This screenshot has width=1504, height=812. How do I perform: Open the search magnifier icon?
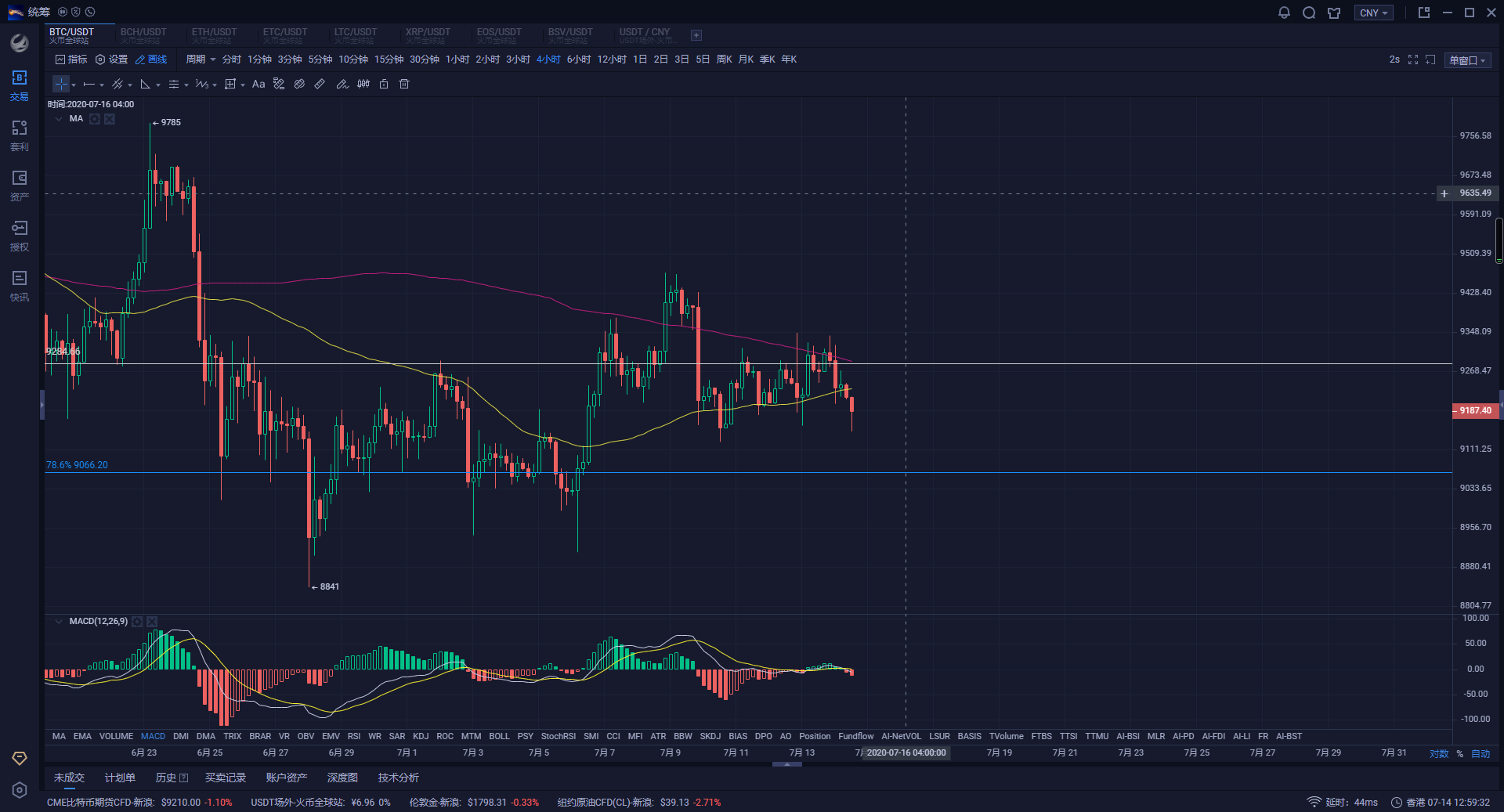tap(1309, 13)
